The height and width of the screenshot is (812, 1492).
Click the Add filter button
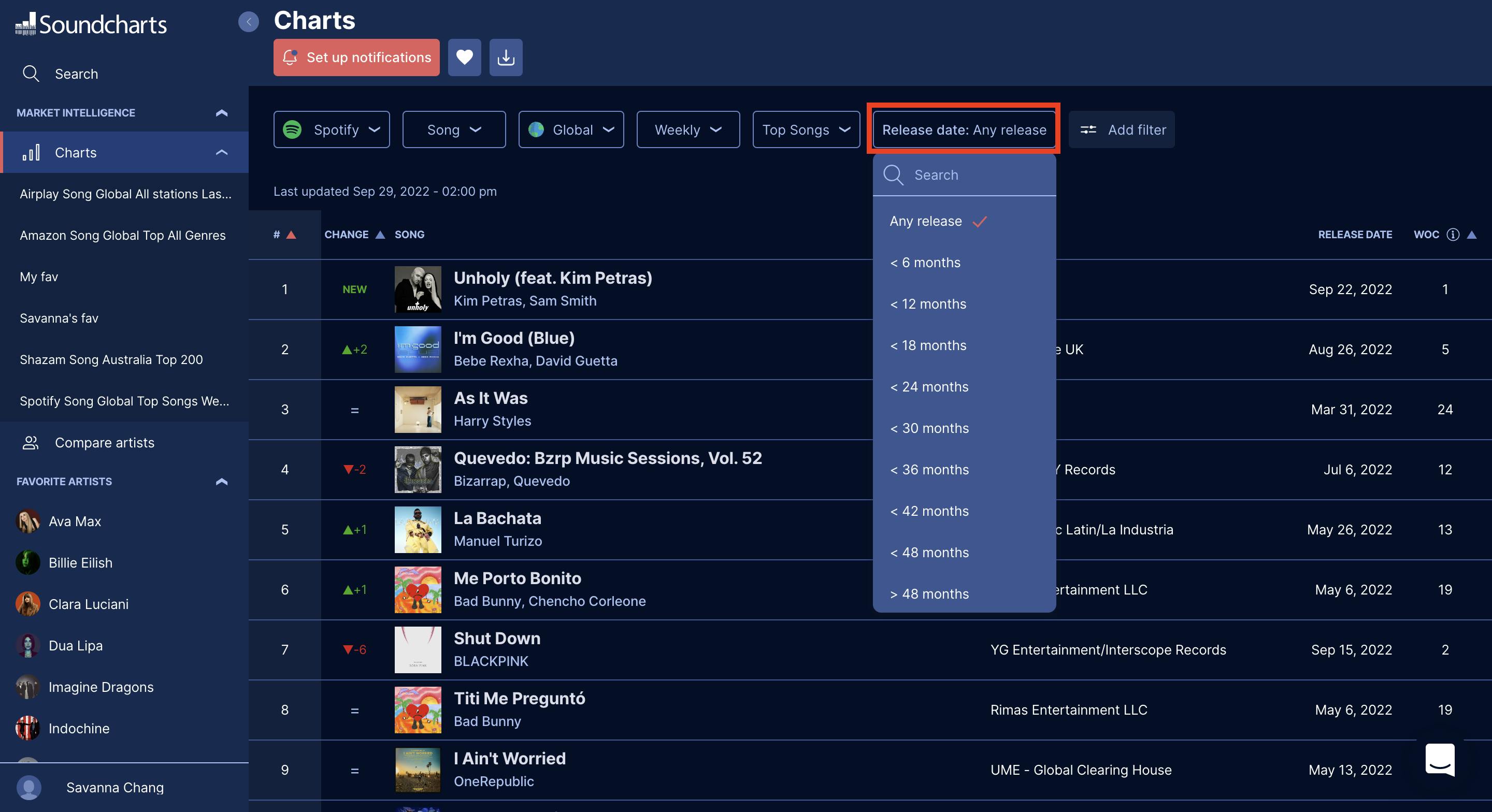click(1121, 130)
